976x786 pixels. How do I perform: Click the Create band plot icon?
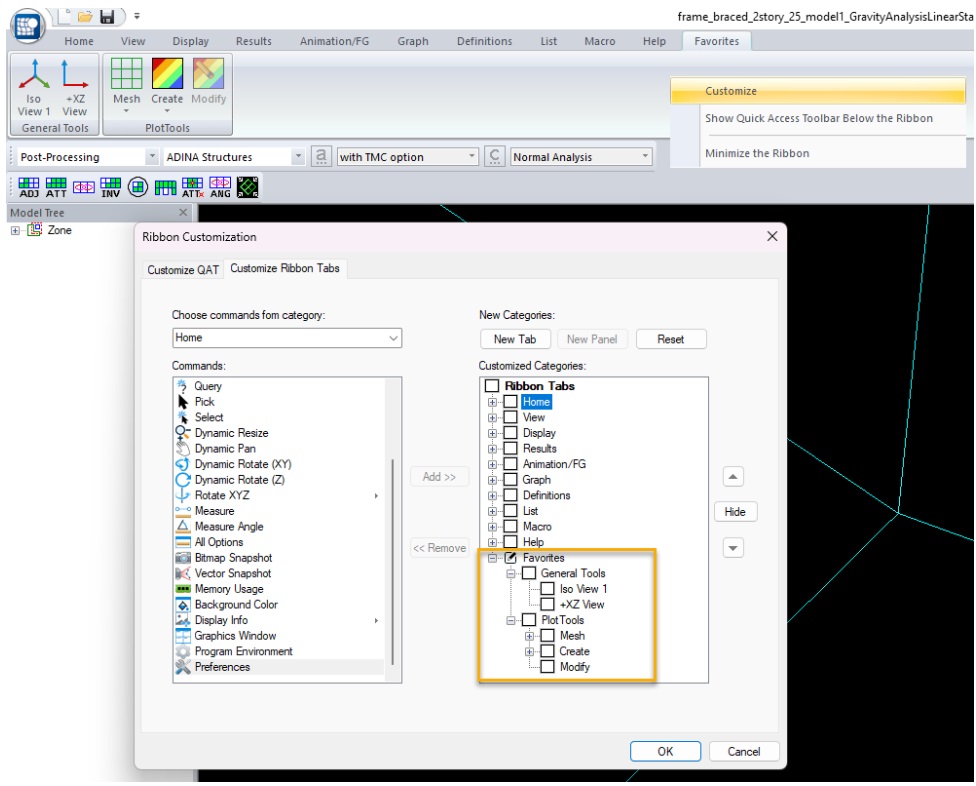[x=167, y=76]
